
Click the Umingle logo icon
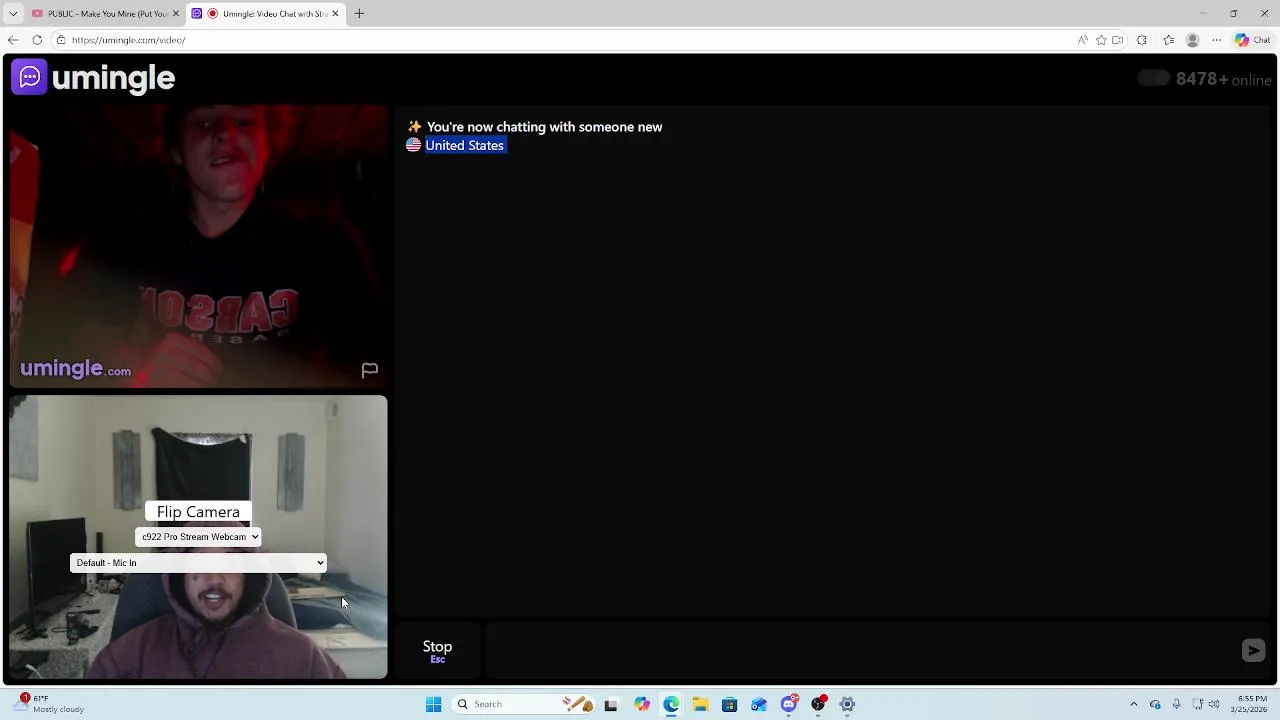pos(29,77)
